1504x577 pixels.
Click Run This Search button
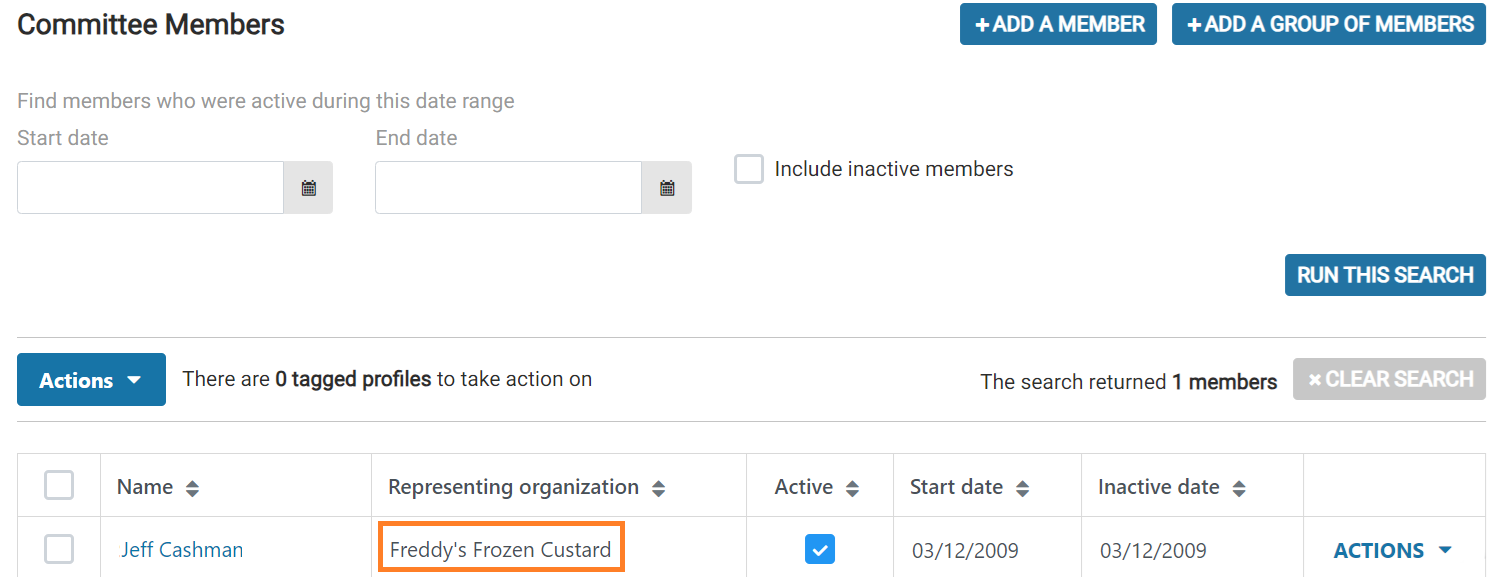click(1385, 275)
